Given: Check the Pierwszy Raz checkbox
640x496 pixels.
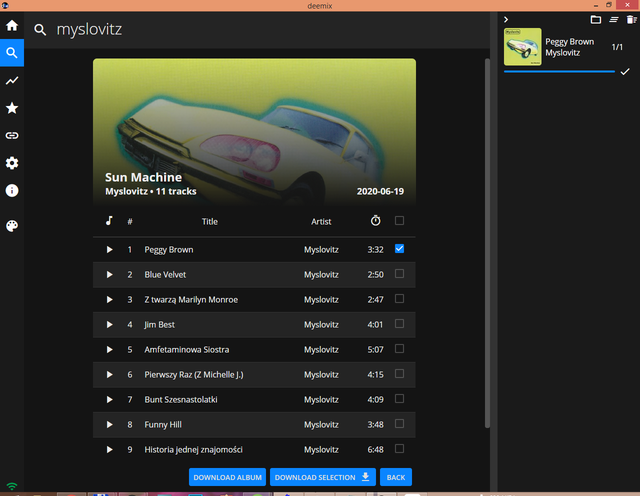Looking at the screenshot, I should point(399,374).
